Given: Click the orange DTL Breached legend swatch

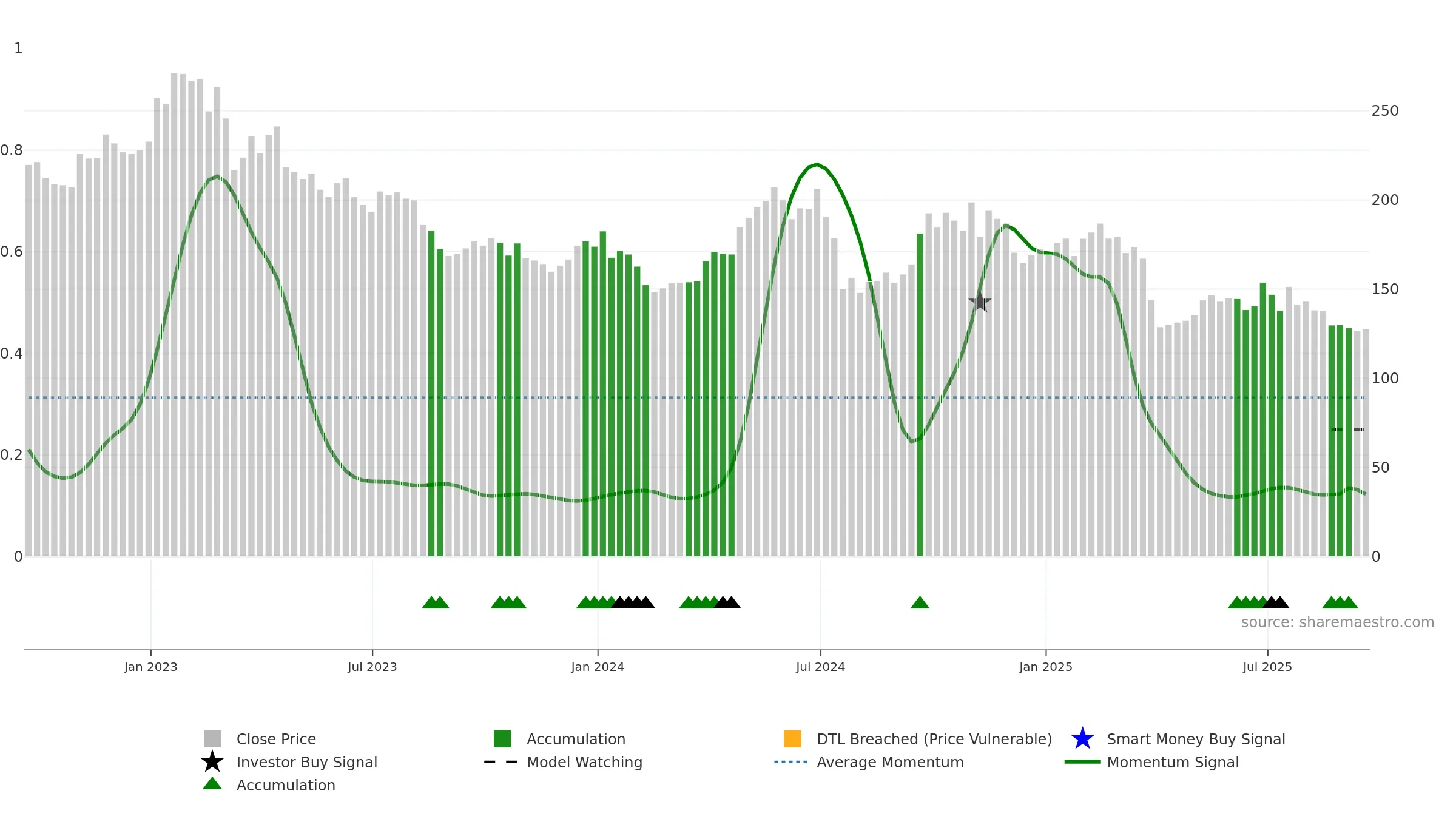Looking at the screenshot, I should 792,739.
